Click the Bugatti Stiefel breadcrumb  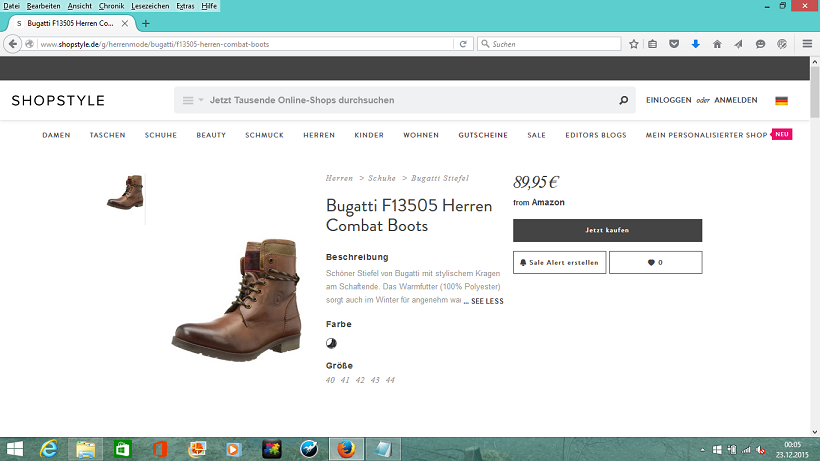tap(440, 178)
